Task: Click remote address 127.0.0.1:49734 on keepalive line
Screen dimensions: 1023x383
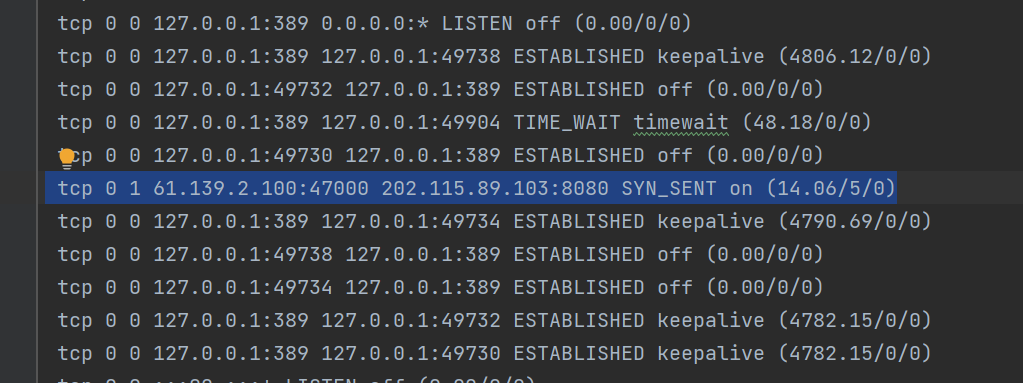Action: click(x=411, y=222)
